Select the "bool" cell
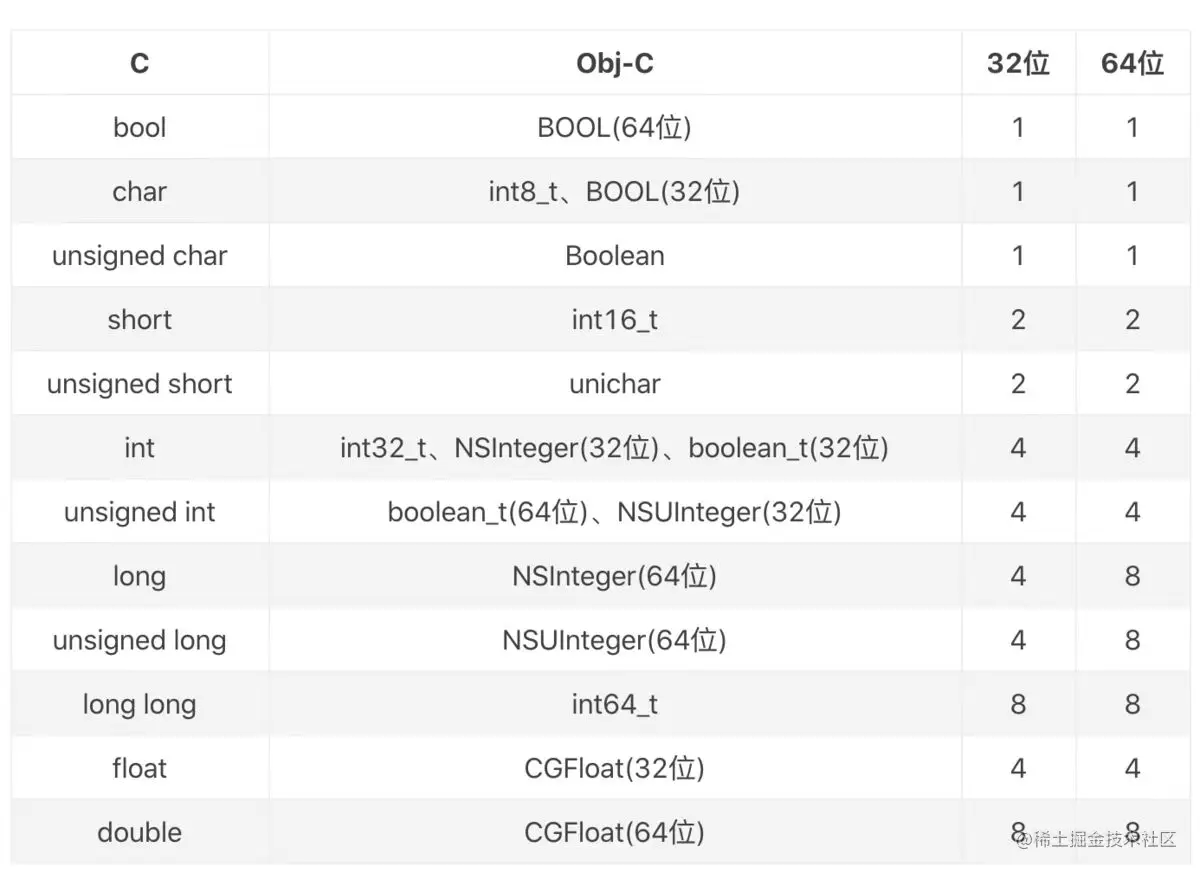Screen dimensions: 1200x873 click(139, 128)
